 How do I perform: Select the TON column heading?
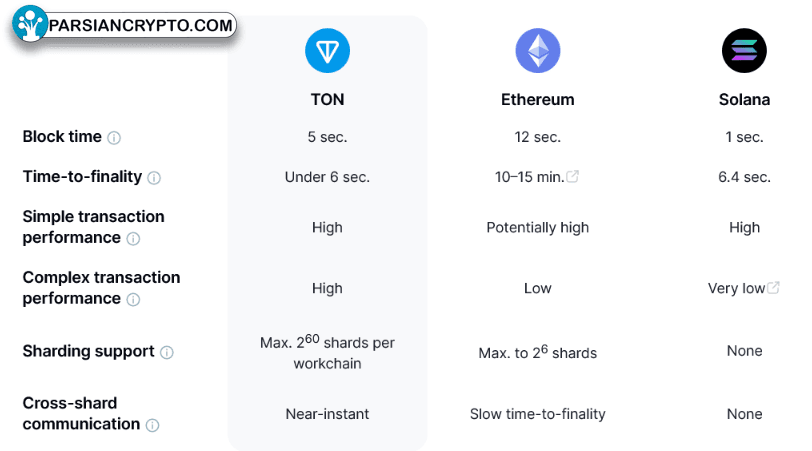(327, 100)
